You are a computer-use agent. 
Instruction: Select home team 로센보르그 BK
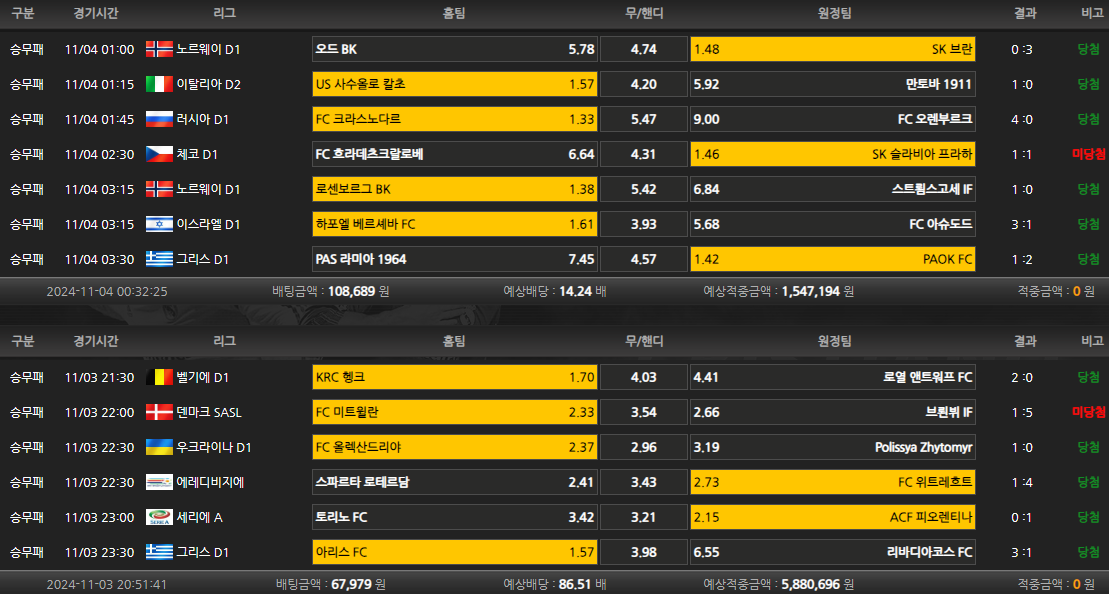coord(455,189)
